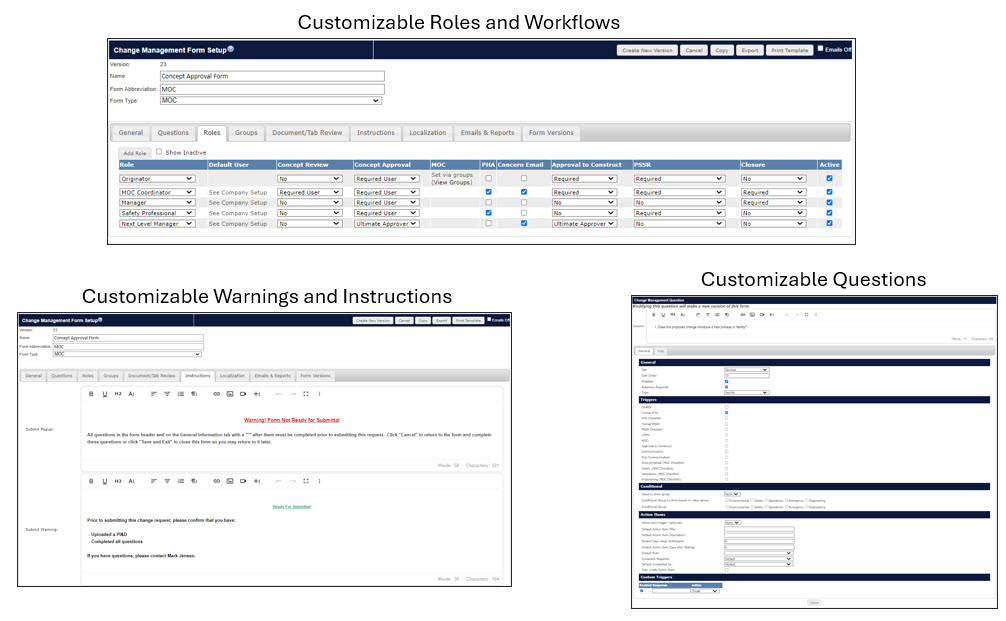Open more options in Submit Popup editor toolbar
This screenshot has width=1006, height=621.
320,394
